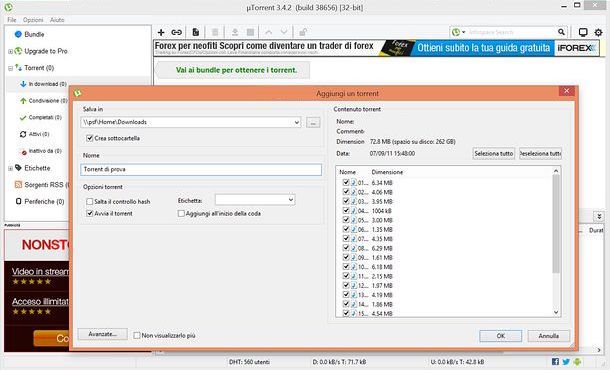Toggle the Crea sottocartella checkbox
610x370 pixels.
[x=89, y=138]
